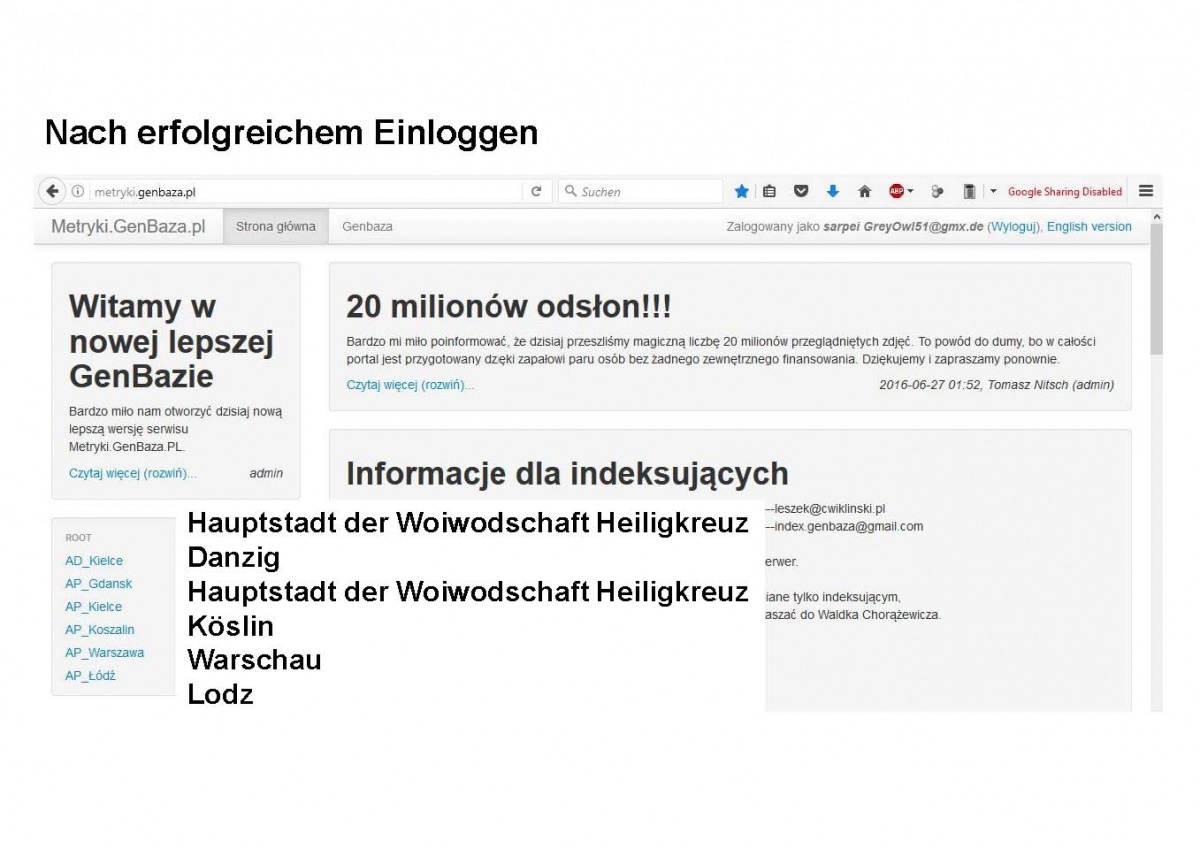The width and height of the screenshot is (1200, 848).
Task: Open the Firefox hamburger menu
Action: (x=1146, y=191)
